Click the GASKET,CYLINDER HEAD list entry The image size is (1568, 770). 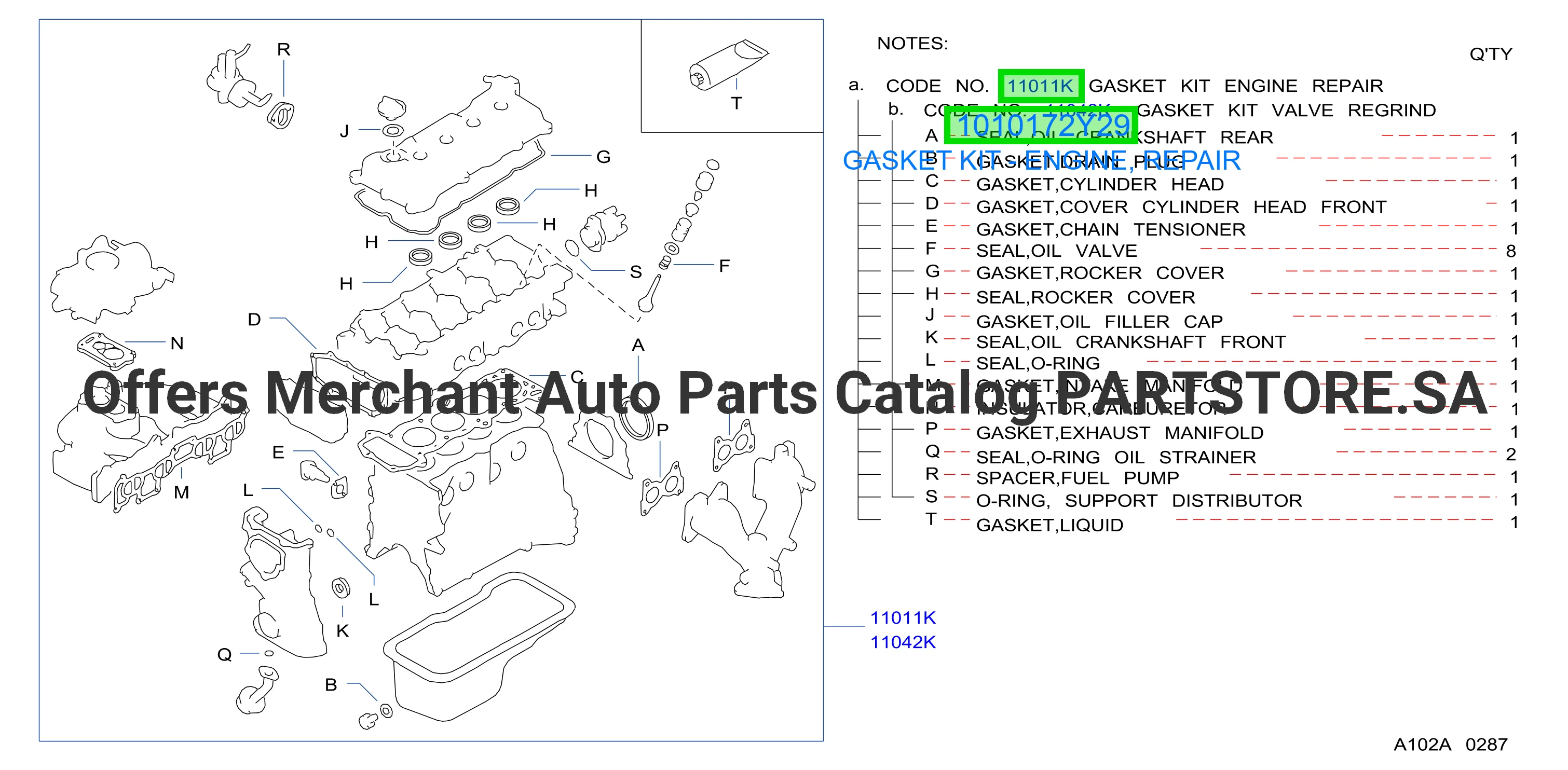click(1100, 184)
